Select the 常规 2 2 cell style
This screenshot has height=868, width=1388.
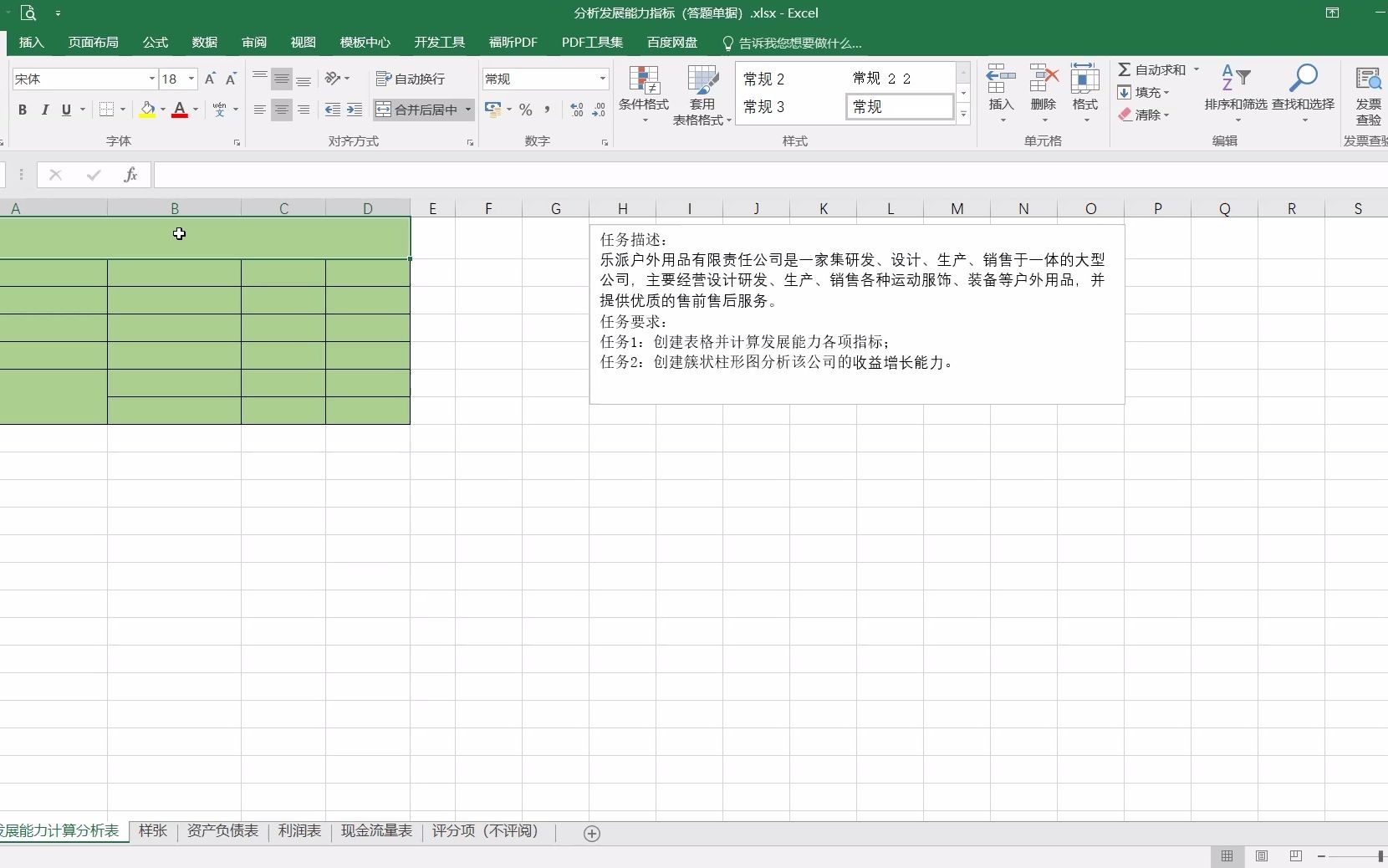900,79
